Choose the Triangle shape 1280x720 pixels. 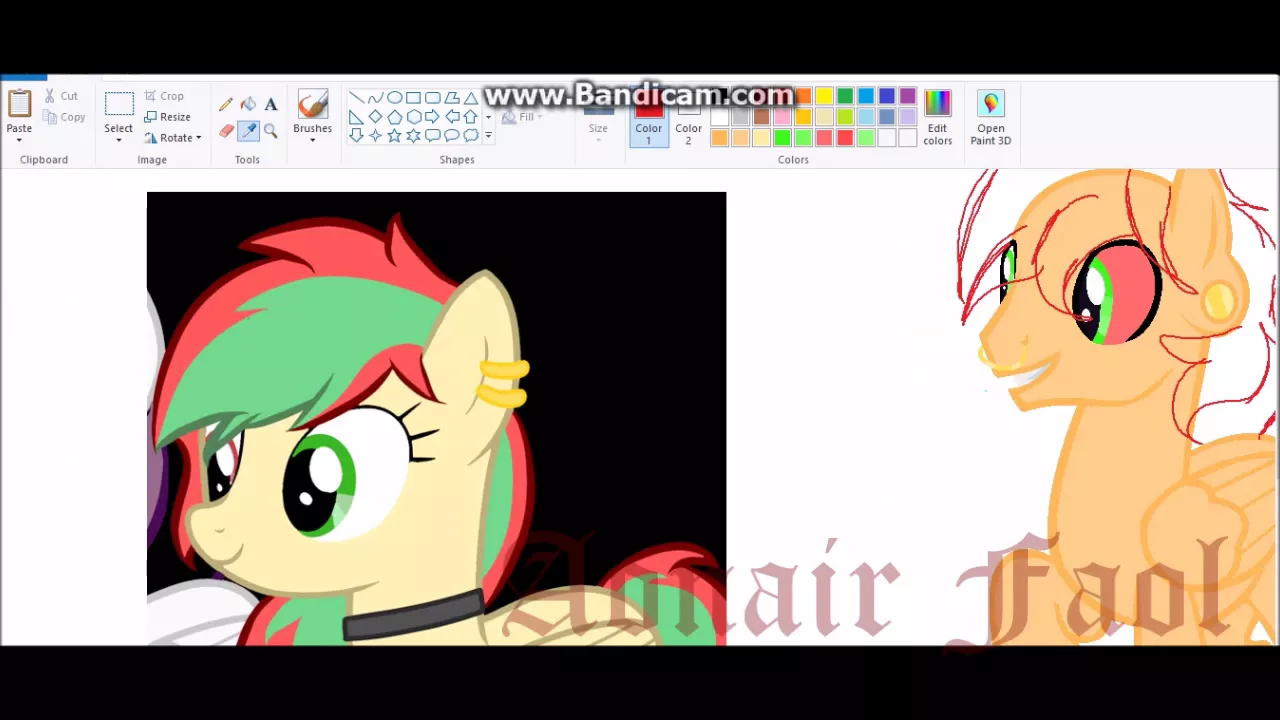pyautogui.click(x=470, y=98)
